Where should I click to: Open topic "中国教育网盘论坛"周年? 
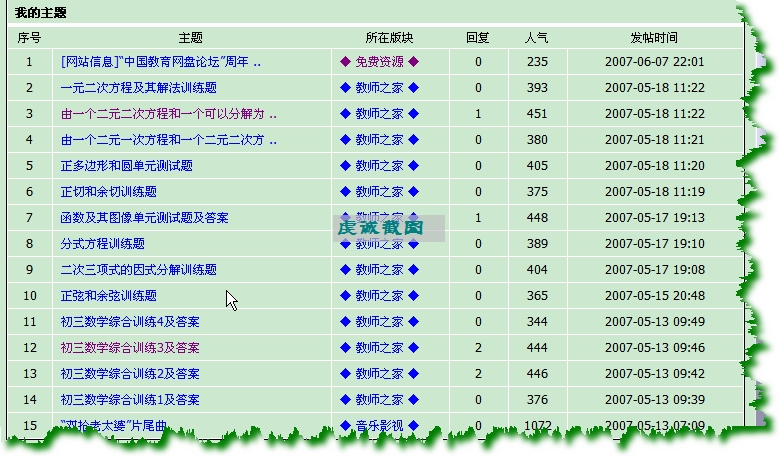pyautogui.click(x=160, y=62)
